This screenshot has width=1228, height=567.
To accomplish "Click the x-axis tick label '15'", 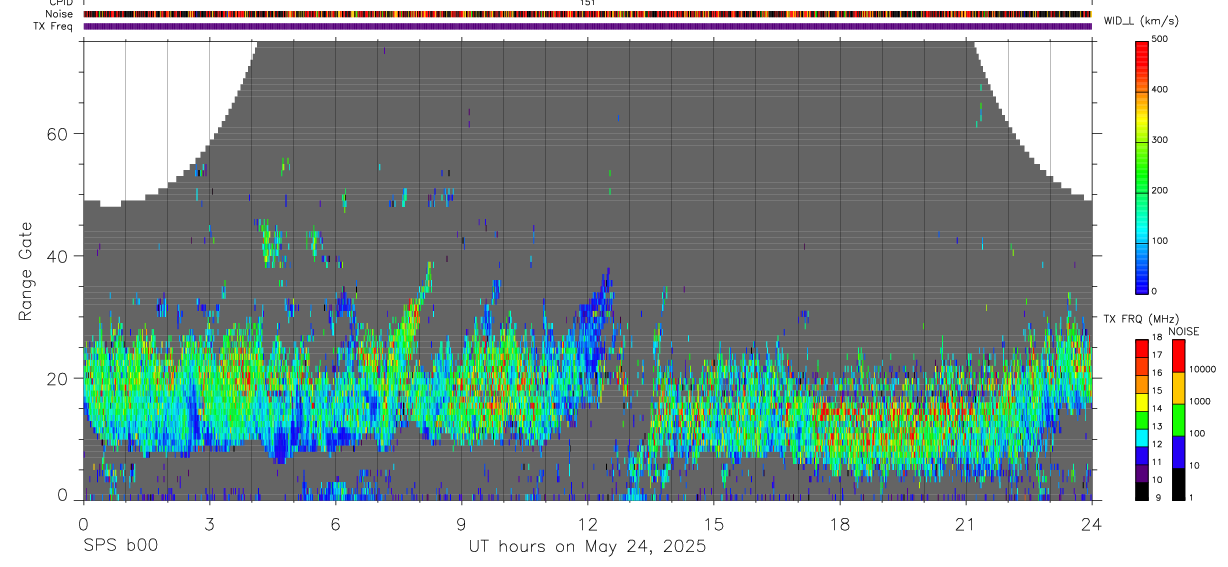I will pos(713,523).
